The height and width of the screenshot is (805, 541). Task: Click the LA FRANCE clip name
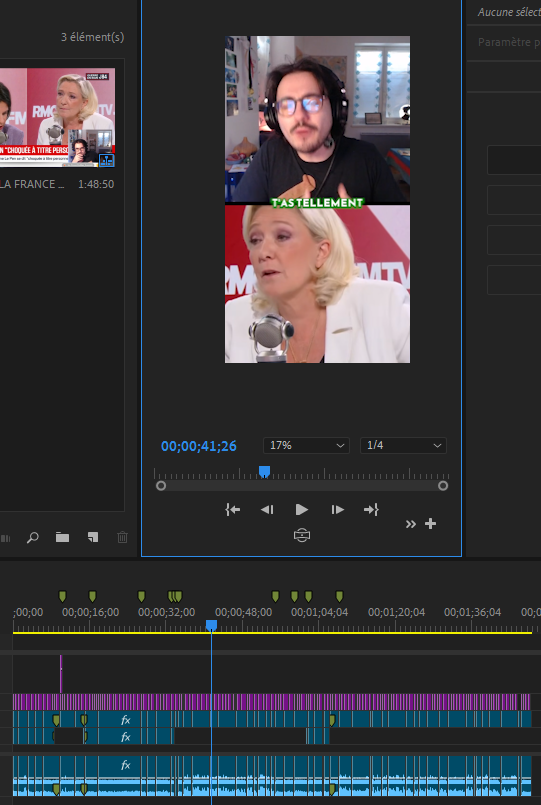click(32, 184)
